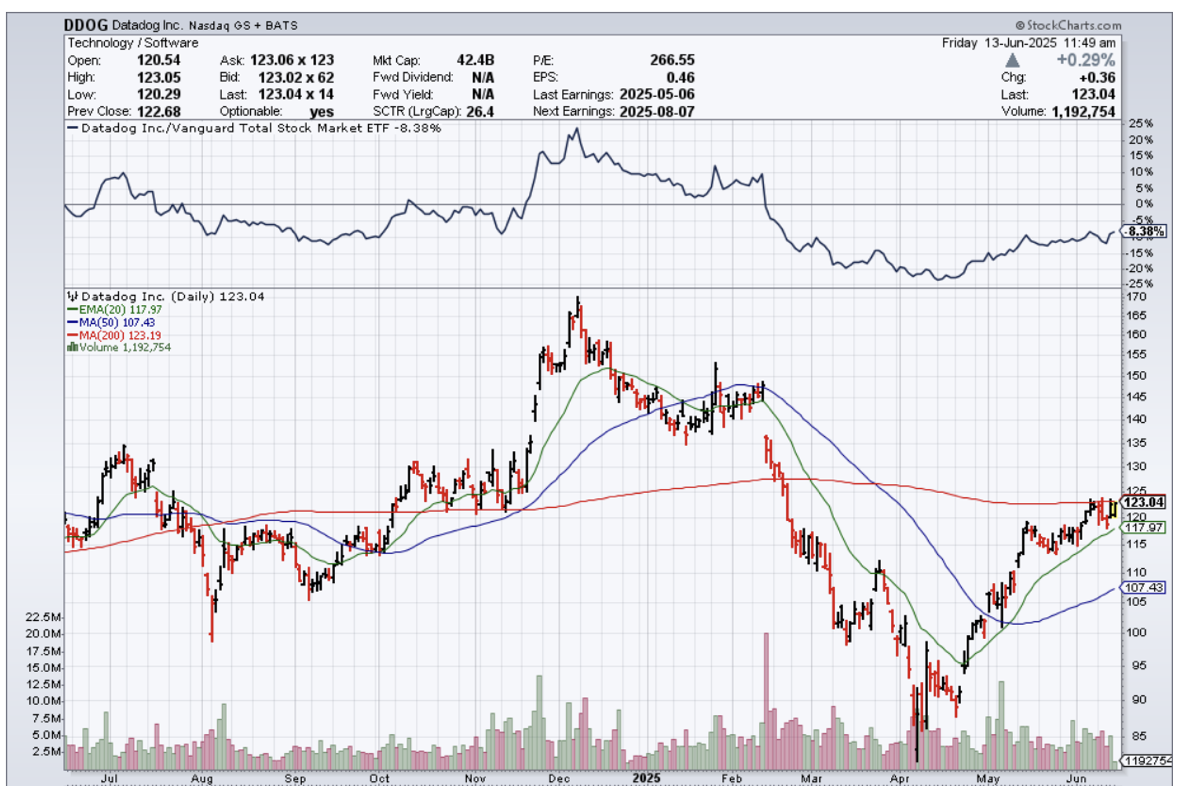Click the 2025 year marker on time axis
The height and width of the screenshot is (800, 1178).
click(645, 776)
